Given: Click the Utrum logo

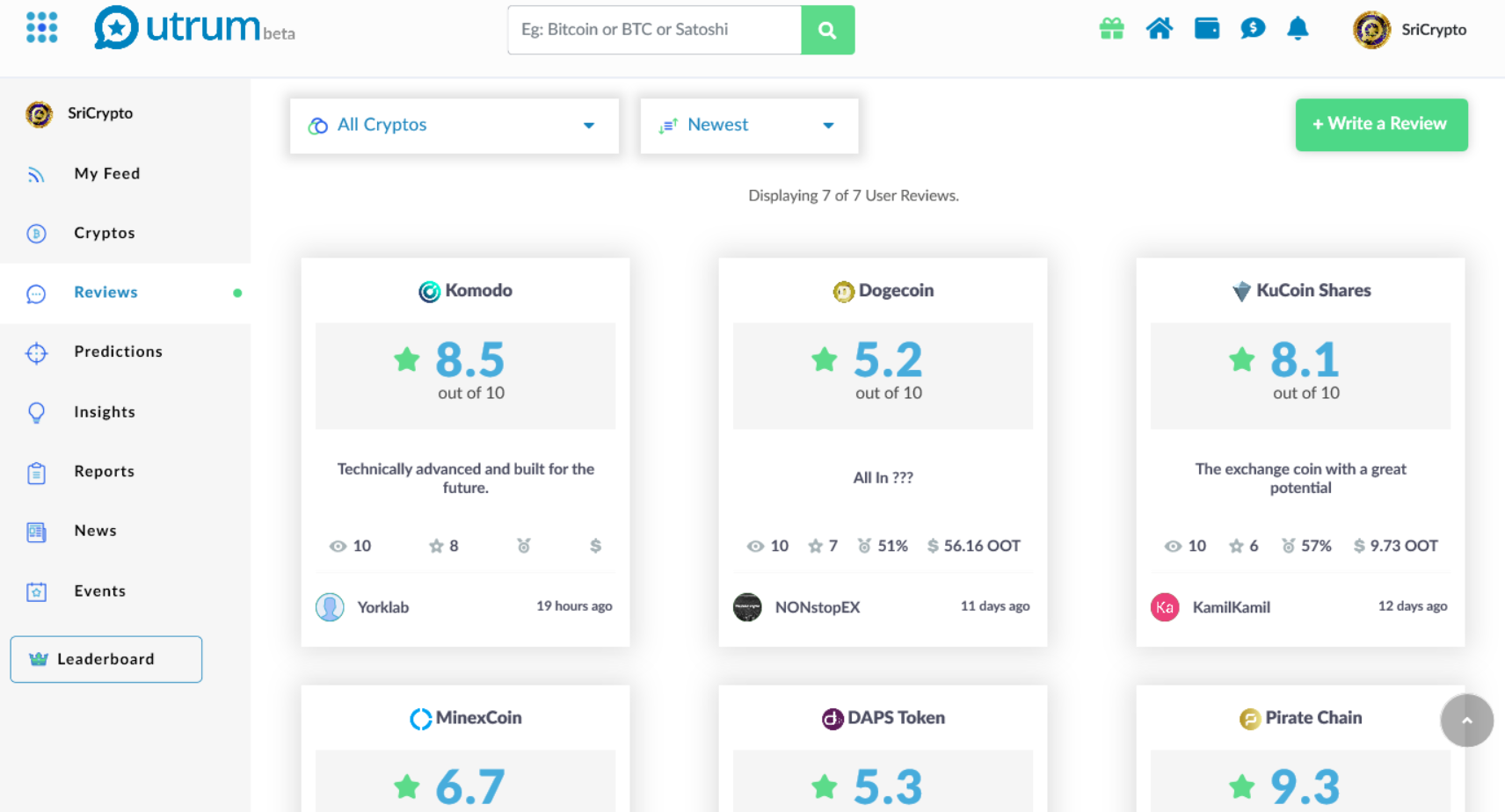Looking at the screenshot, I should pos(193,27).
